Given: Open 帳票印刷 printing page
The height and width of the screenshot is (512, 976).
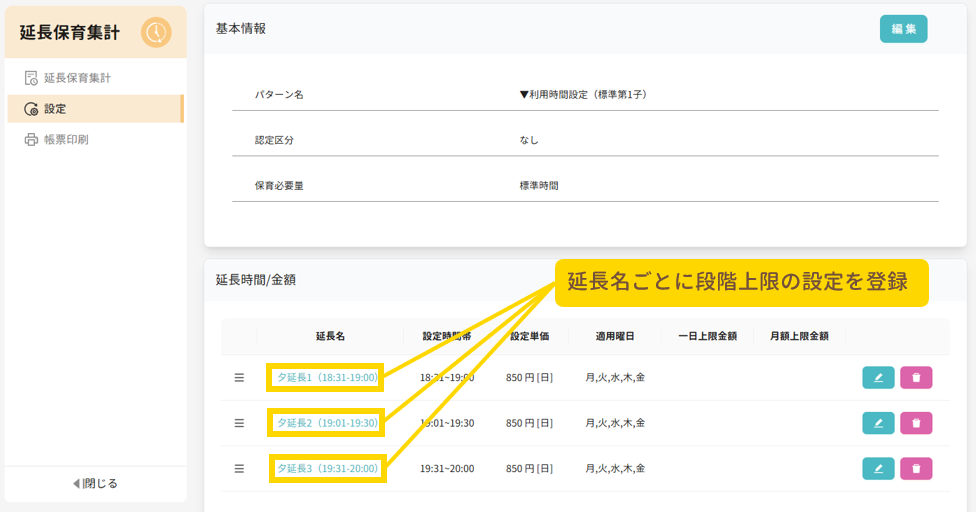Looking at the screenshot, I should coord(66,139).
